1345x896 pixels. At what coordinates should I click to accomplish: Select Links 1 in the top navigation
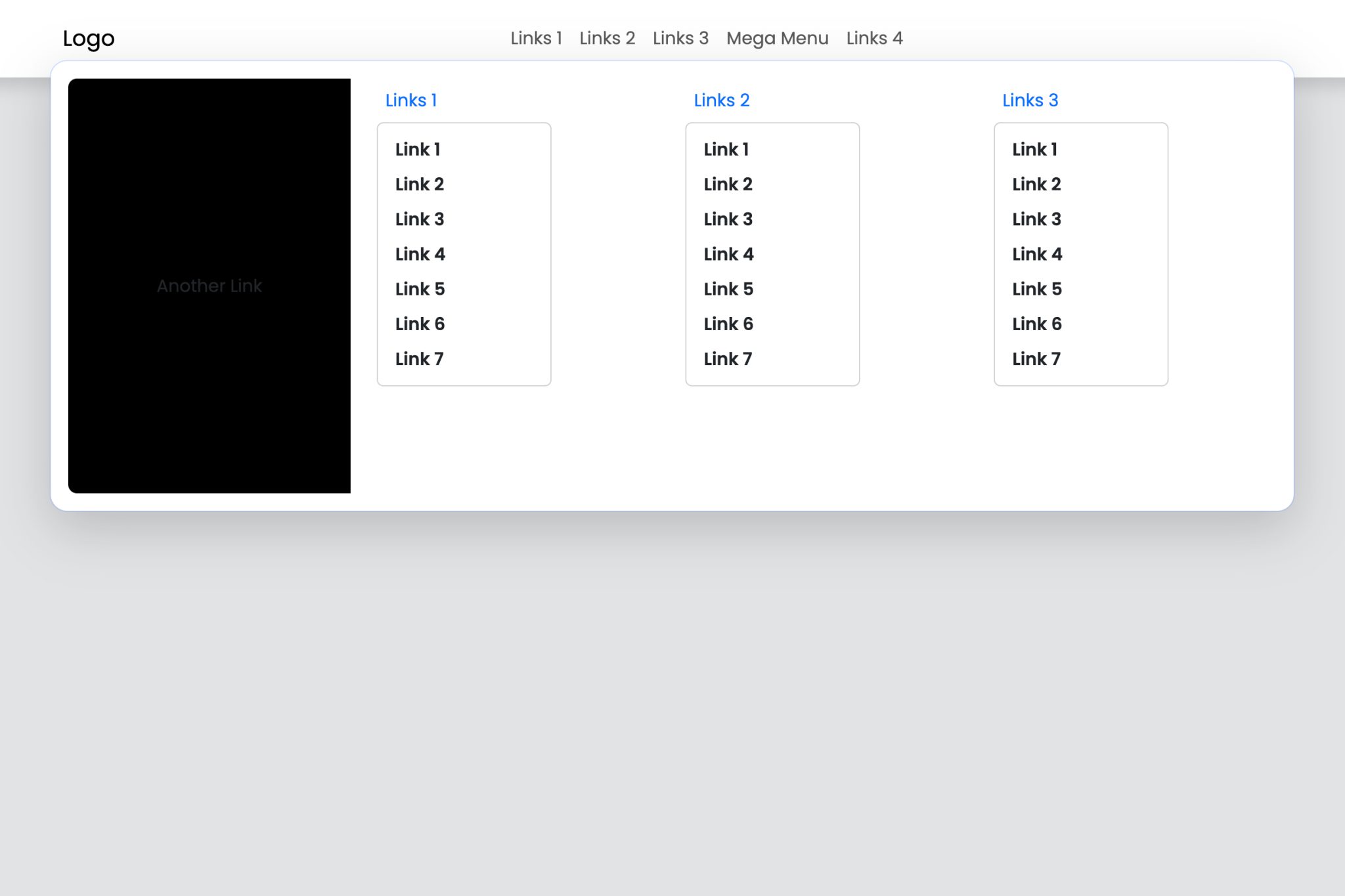click(536, 38)
